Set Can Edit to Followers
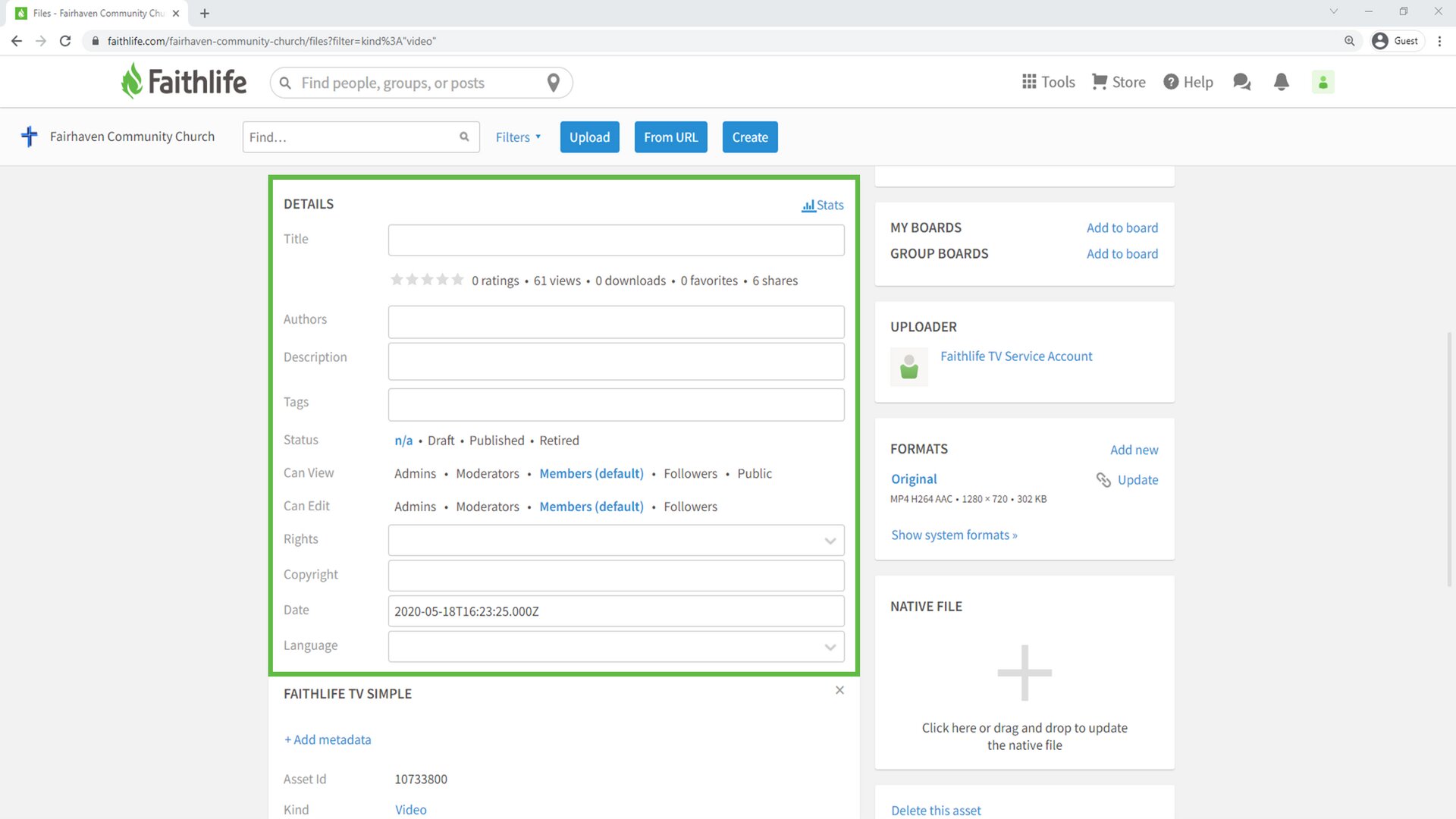 690,507
